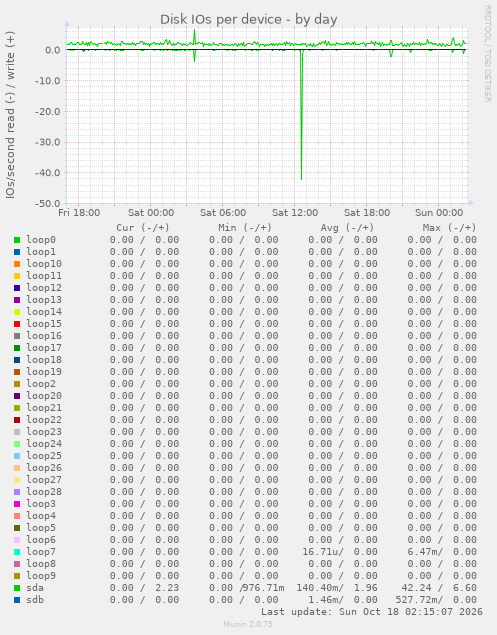Click the 'loop24' legend label

(44, 444)
